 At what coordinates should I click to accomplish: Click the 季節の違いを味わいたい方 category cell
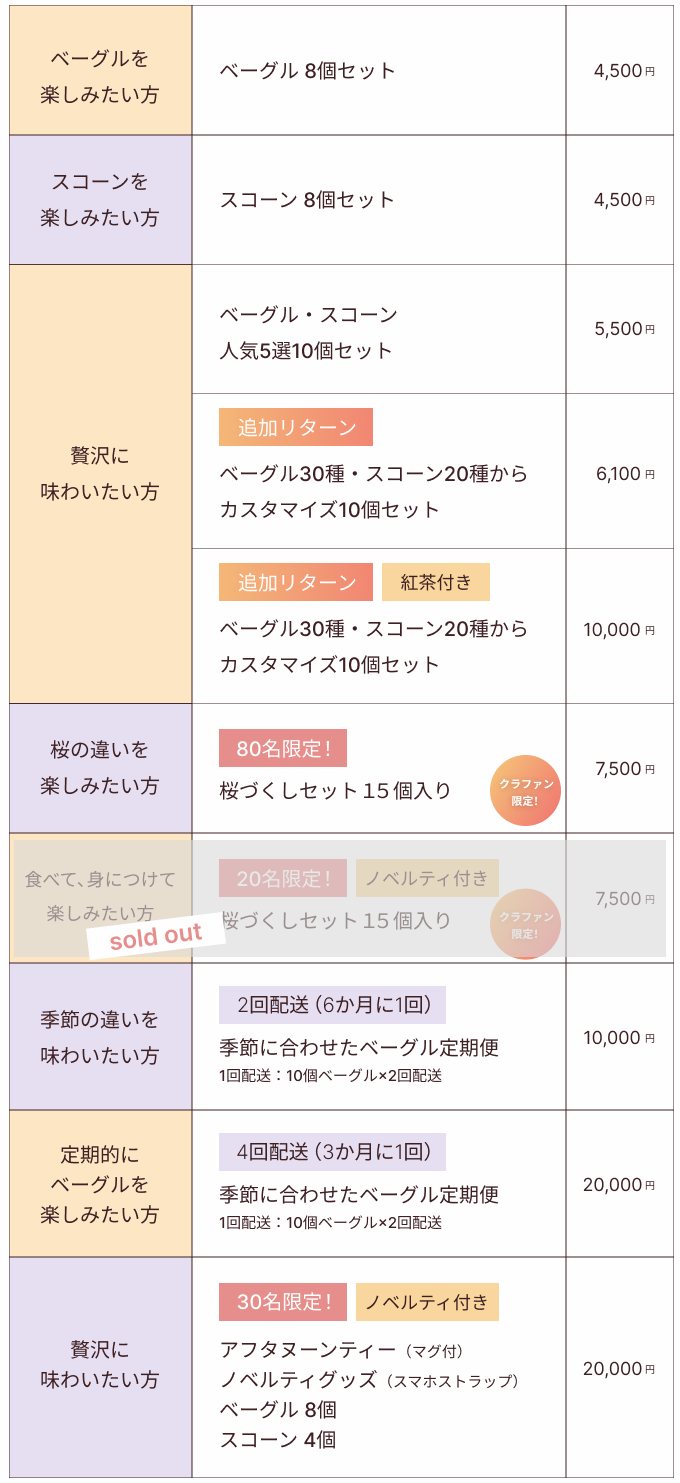pyautogui.click(x=100, y=1037)
